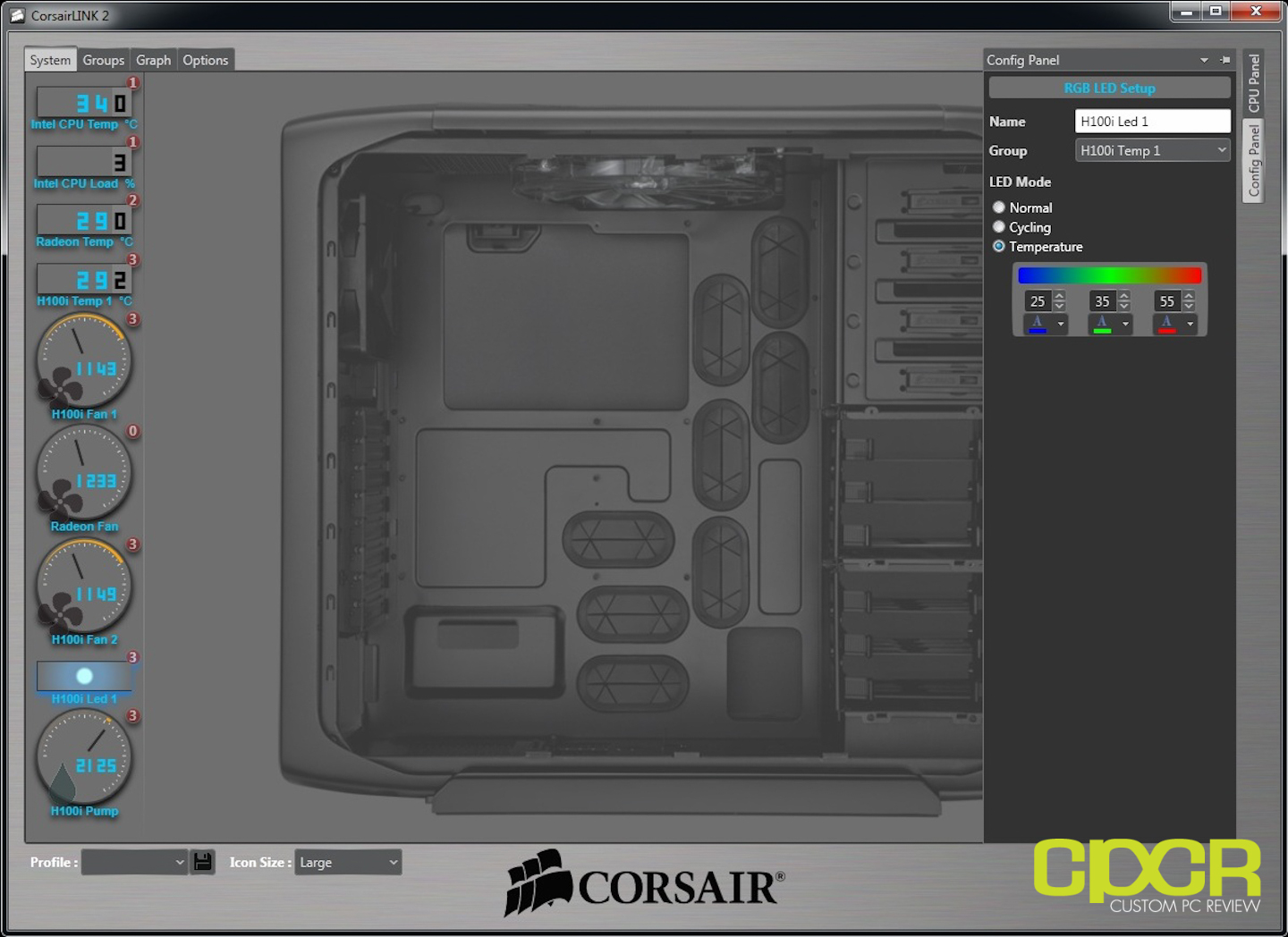The image size is (1288, 937).
Task: Open the Group H100i Temp 1 dropdown
Action: click(1152, 150)
